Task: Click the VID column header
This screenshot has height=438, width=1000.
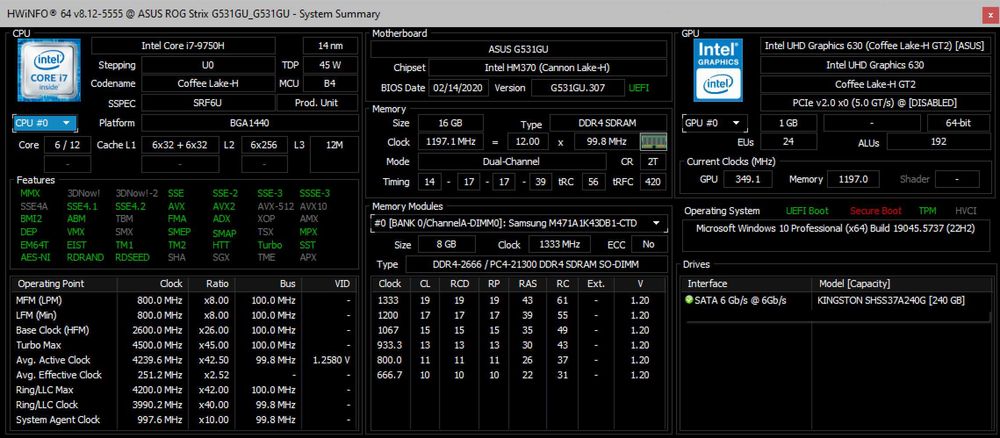Action: click(330, 284)
